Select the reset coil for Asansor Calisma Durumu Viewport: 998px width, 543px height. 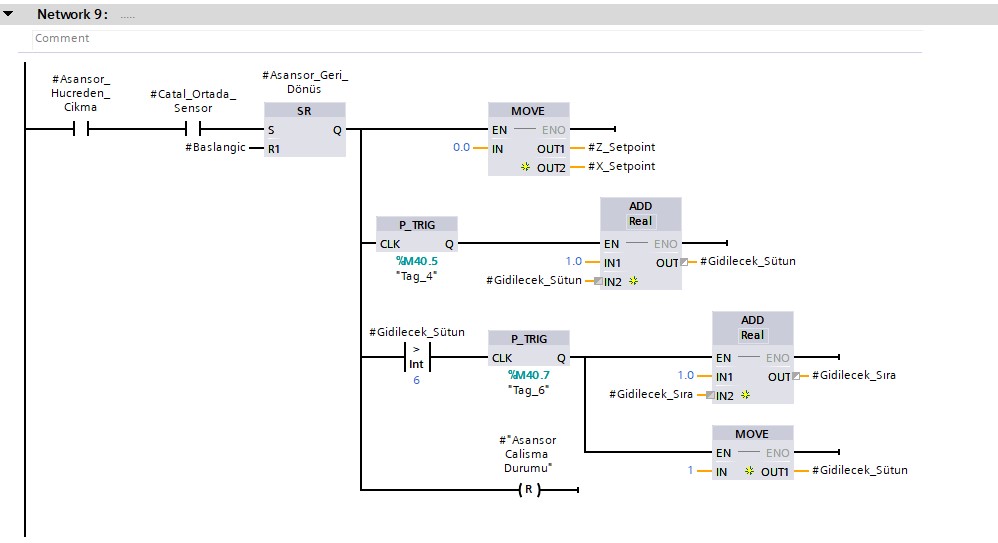coord(528,490)
